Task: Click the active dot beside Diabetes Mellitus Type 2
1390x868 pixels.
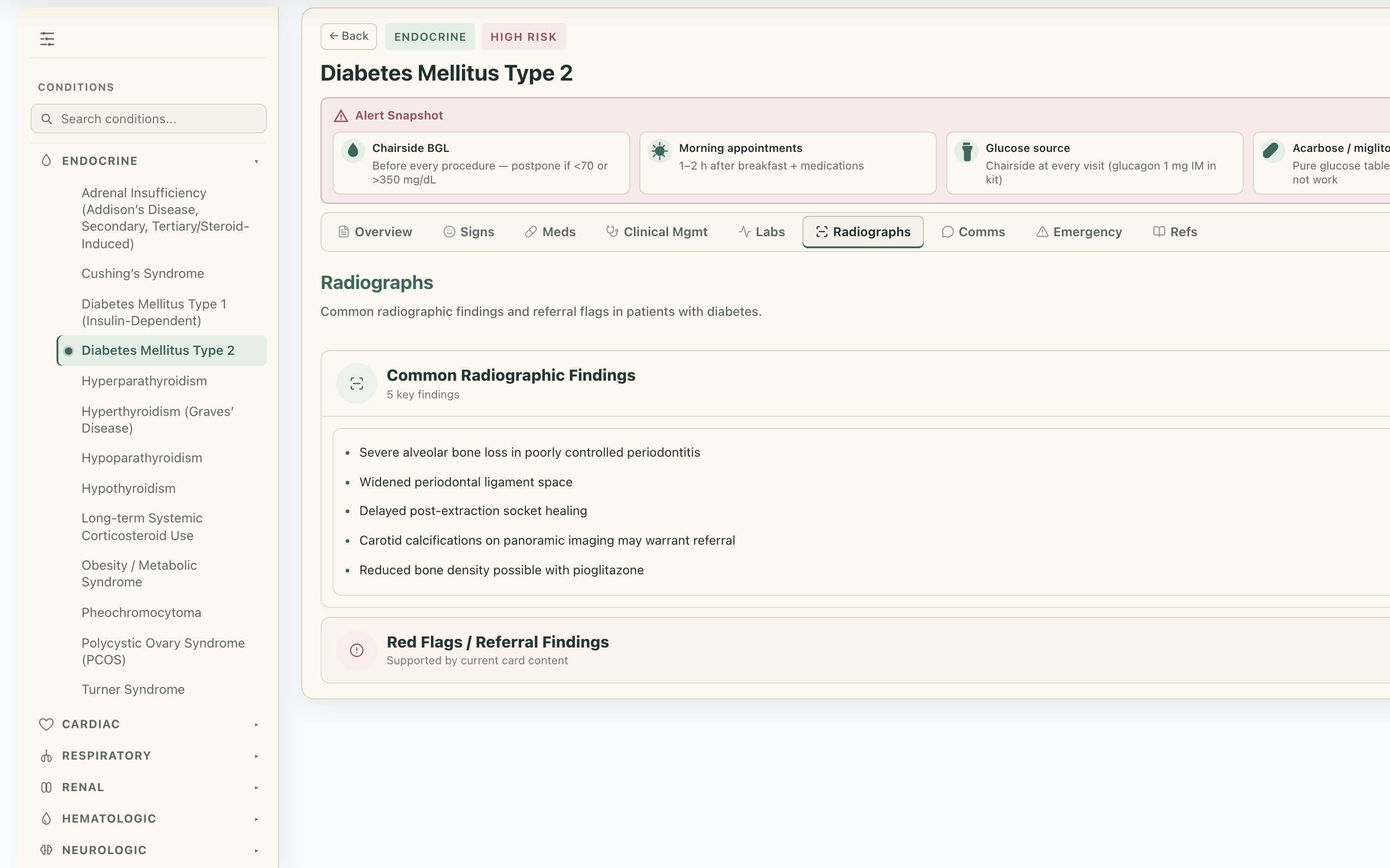Action: point(69,351)
